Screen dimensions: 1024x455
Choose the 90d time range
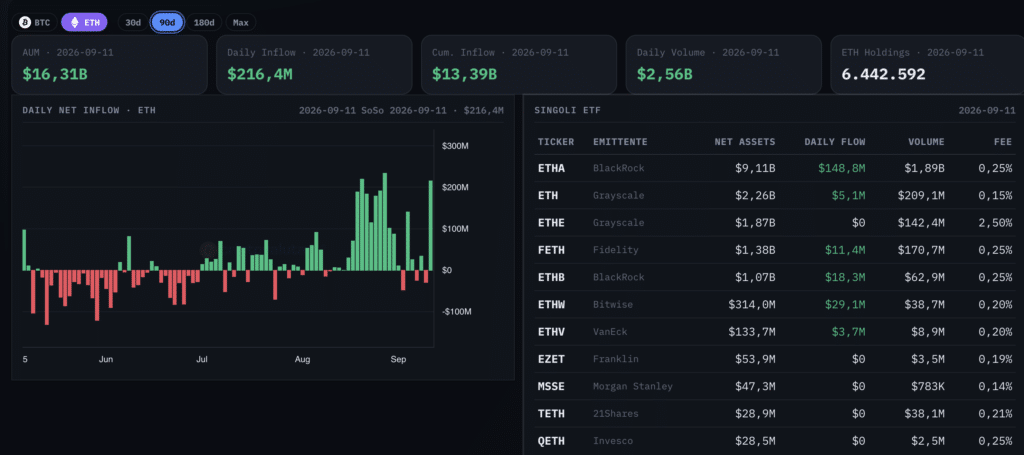[167, 22]
